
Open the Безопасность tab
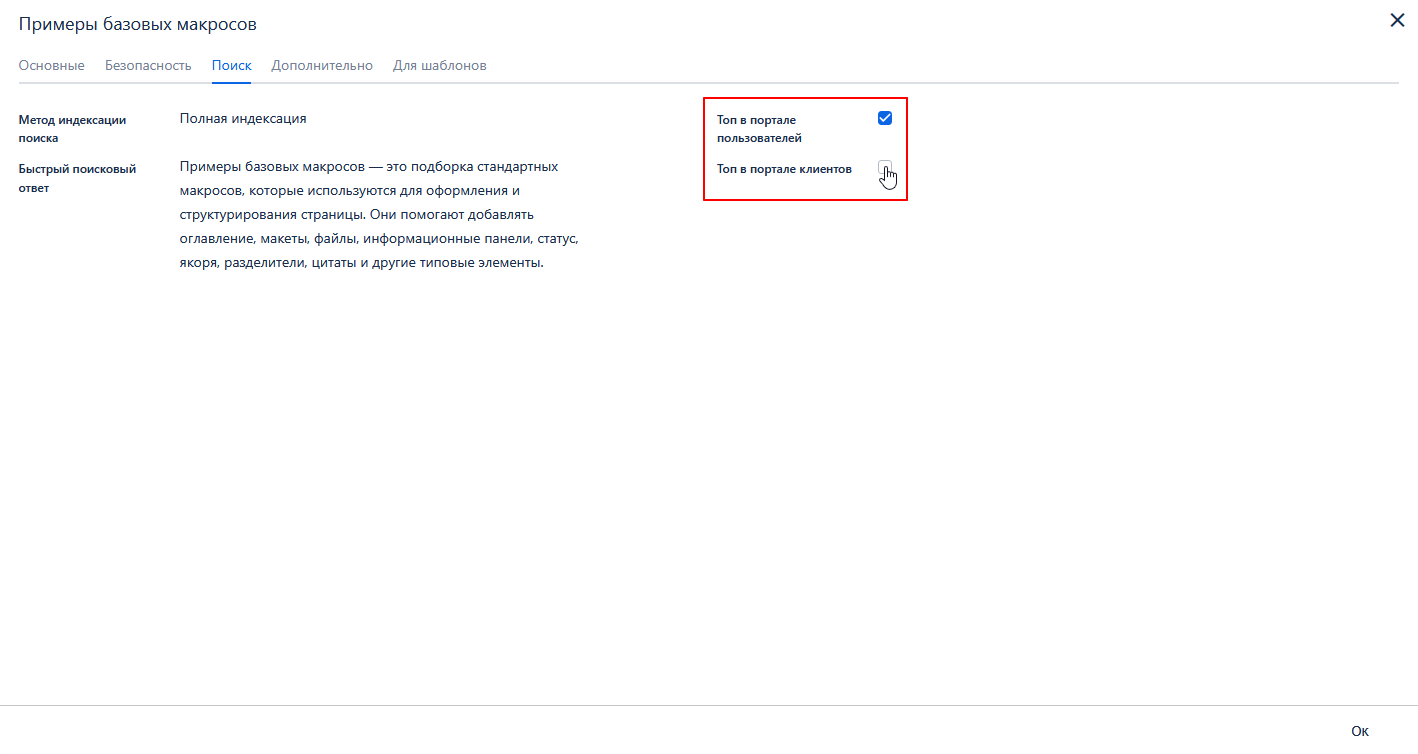click(148, 66)
